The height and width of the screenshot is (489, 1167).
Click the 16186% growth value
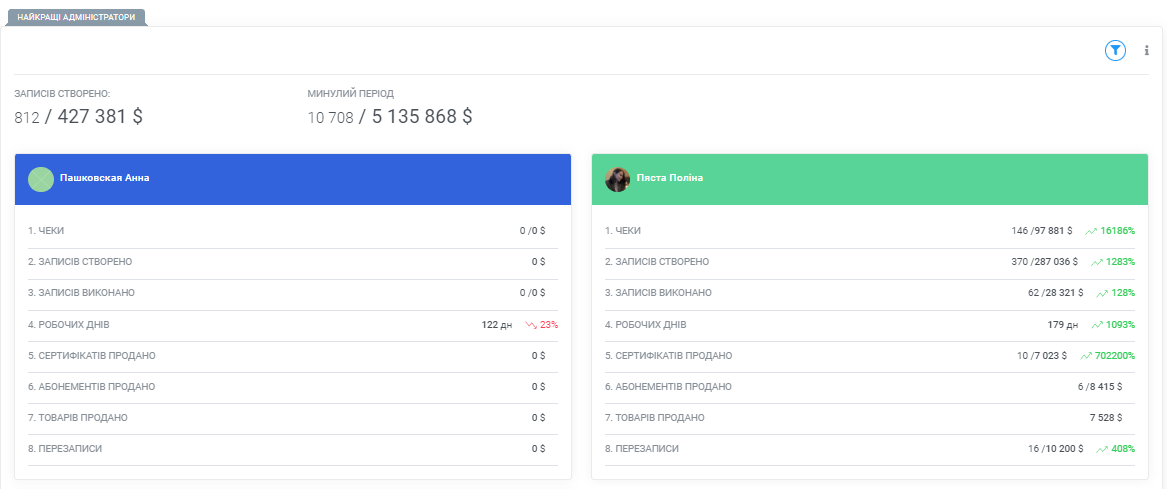pyautogui.click(x=1118, y=231)
